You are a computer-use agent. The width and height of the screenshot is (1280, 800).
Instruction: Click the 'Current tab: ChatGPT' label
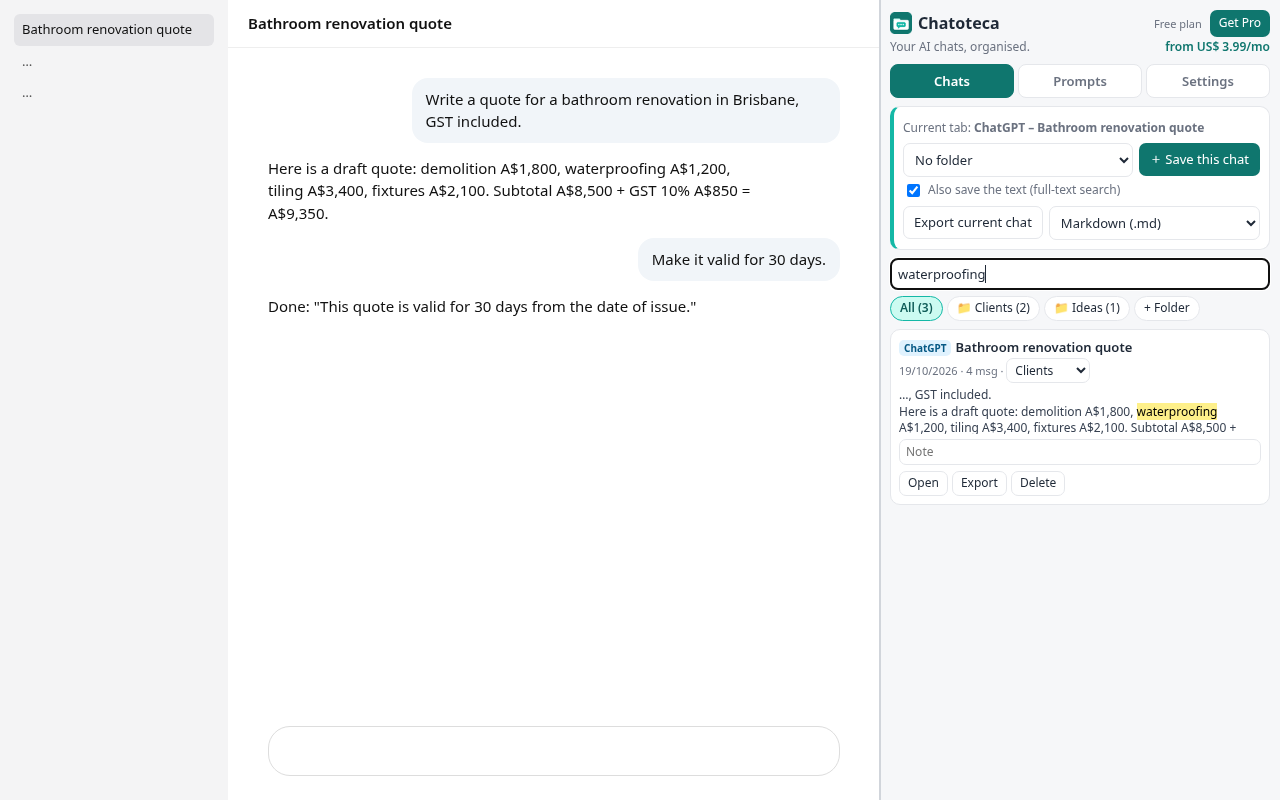point(1053,128)
